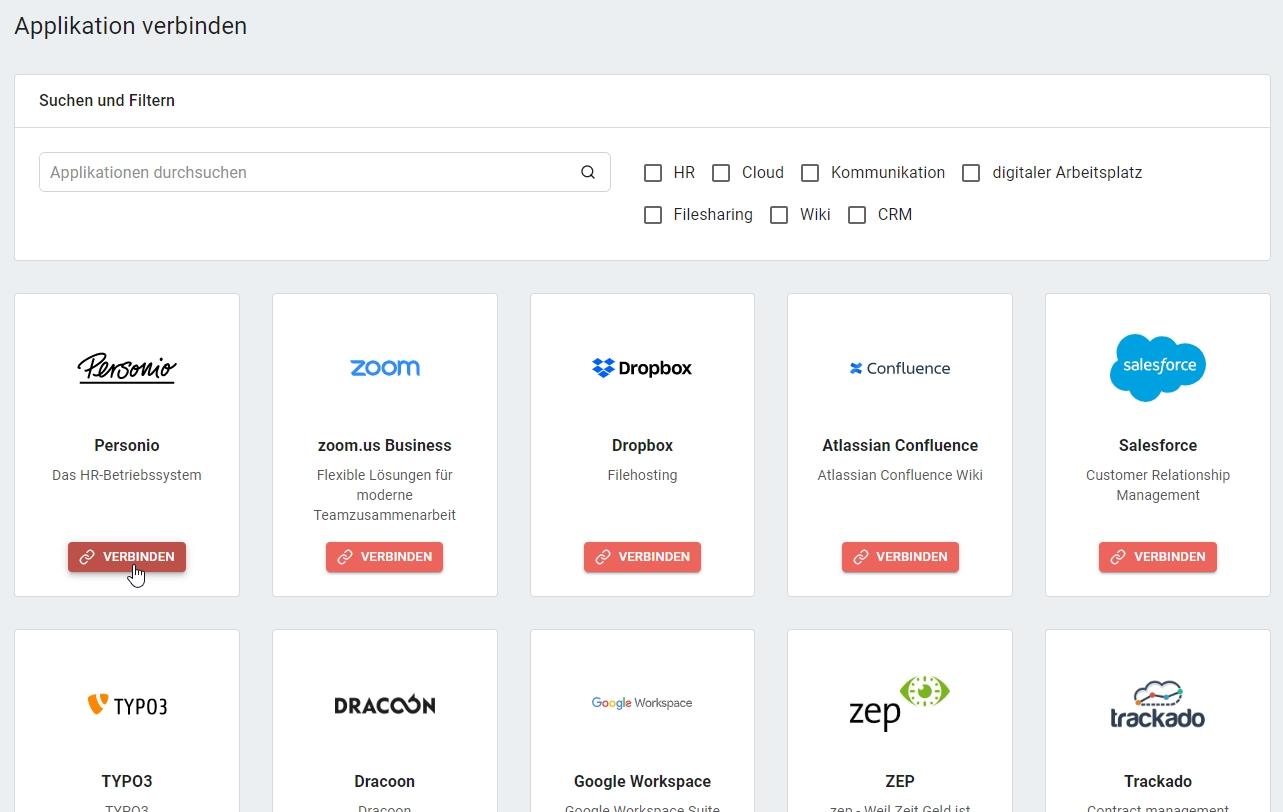Click 'Atlassian Confluence Wiki' description
This screenshot has height=812, width=1283.
coord(900,475)
